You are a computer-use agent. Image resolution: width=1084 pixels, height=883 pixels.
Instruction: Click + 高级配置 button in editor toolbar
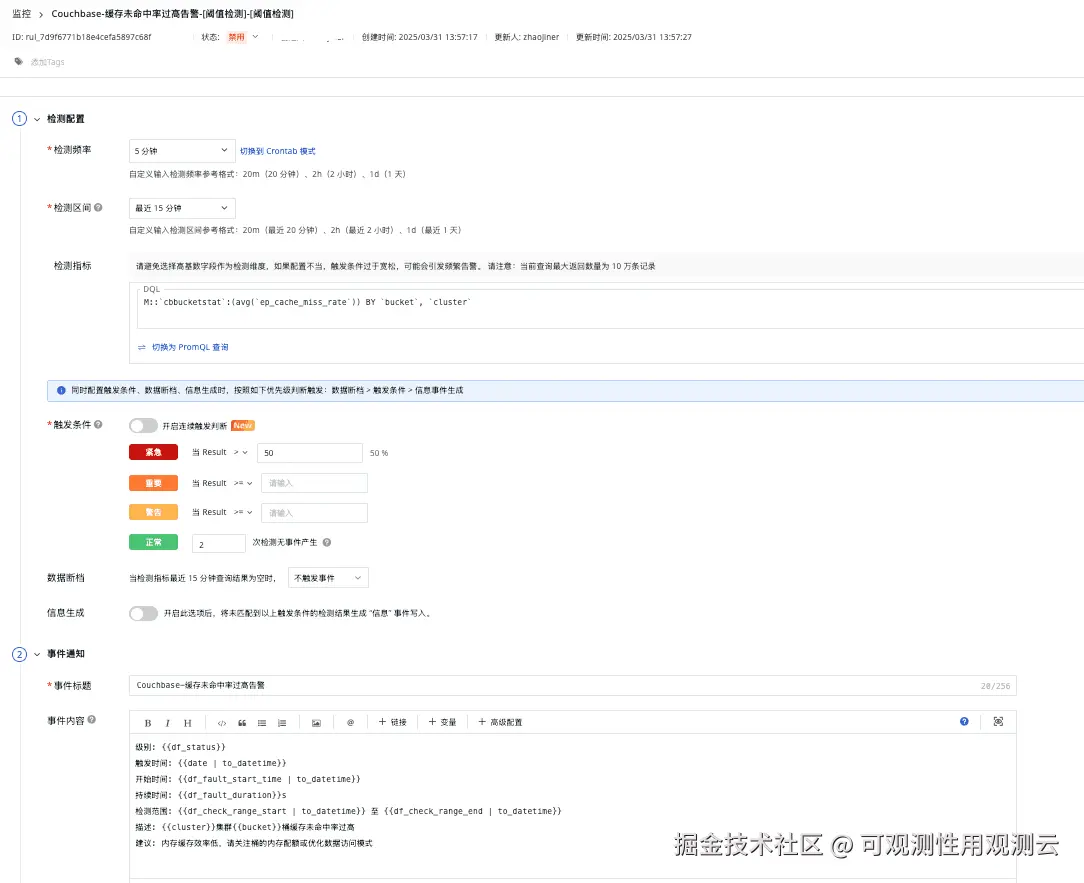click(x=501, y=723)
